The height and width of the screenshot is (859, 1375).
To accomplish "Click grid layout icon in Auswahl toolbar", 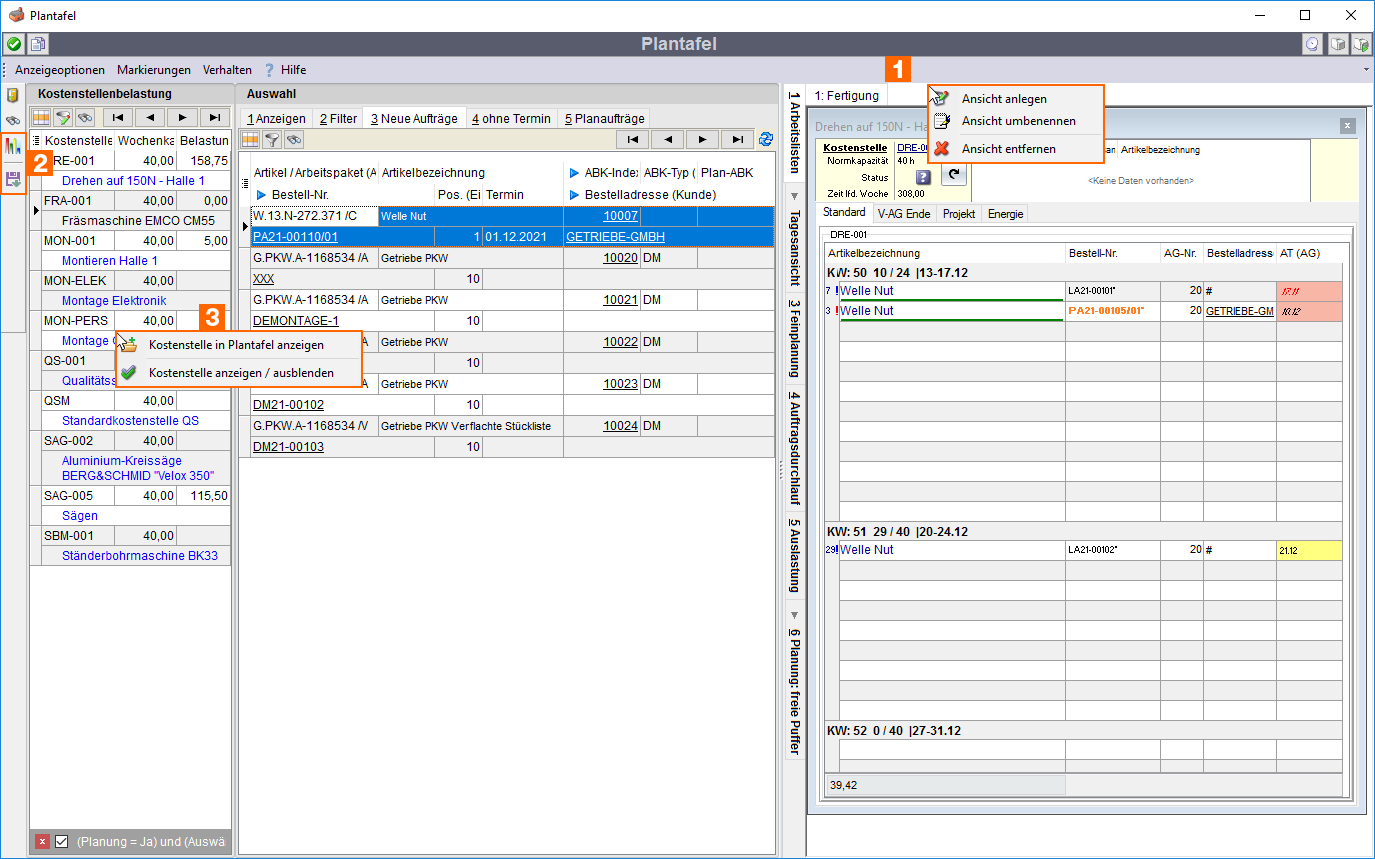I will pos(251,139).
